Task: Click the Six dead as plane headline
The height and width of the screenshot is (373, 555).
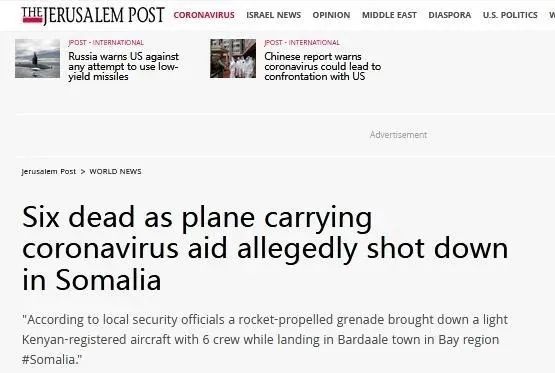Action: click(x=265, y=248)
